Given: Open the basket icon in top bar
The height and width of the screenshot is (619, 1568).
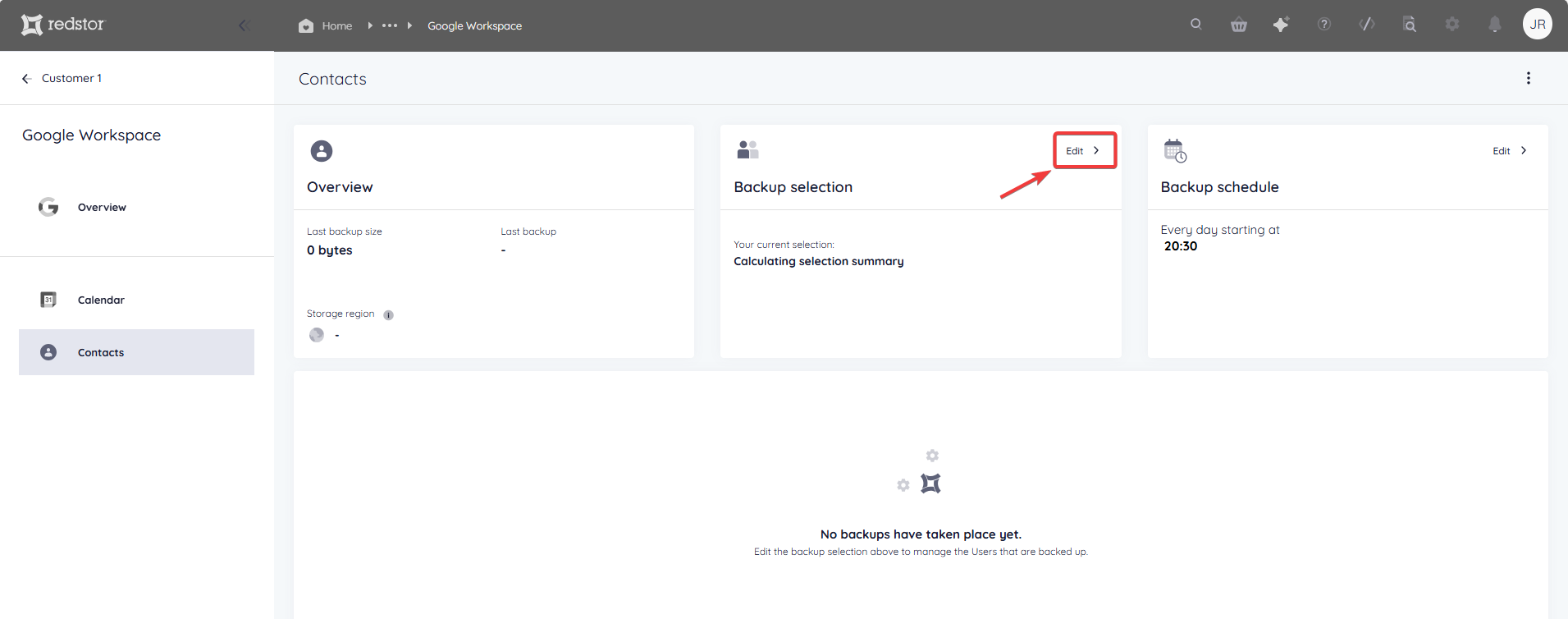Looking at the screenshot, I should point(1239,25).
